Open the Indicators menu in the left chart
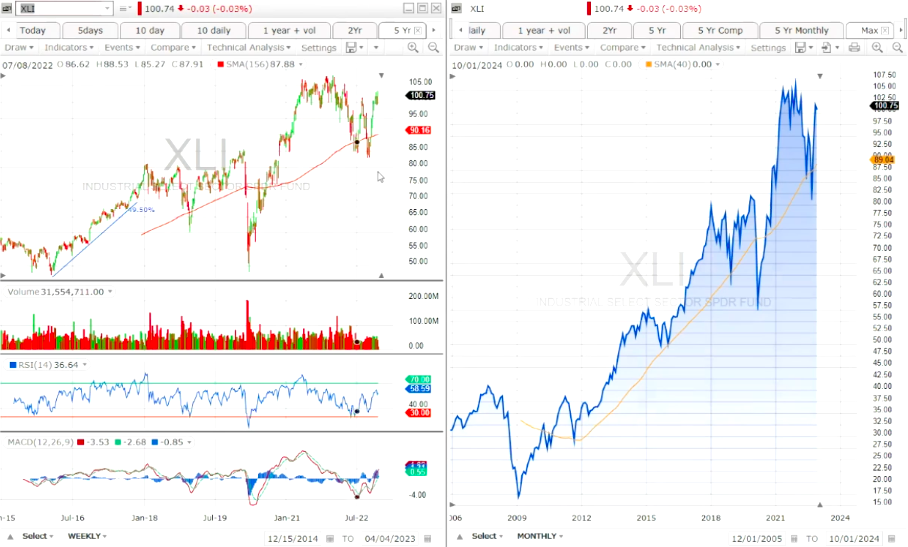This screenshot has width=908, height=547. click(69, 47)
